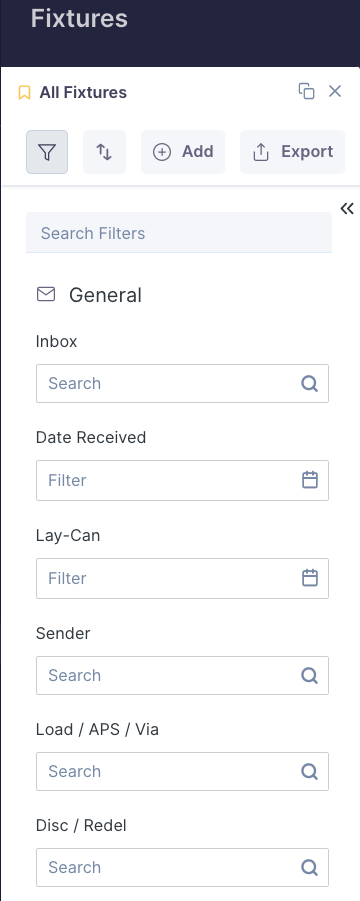Collapse the filter panel with double chevron

pyautogui.click(x=347, y=209)
